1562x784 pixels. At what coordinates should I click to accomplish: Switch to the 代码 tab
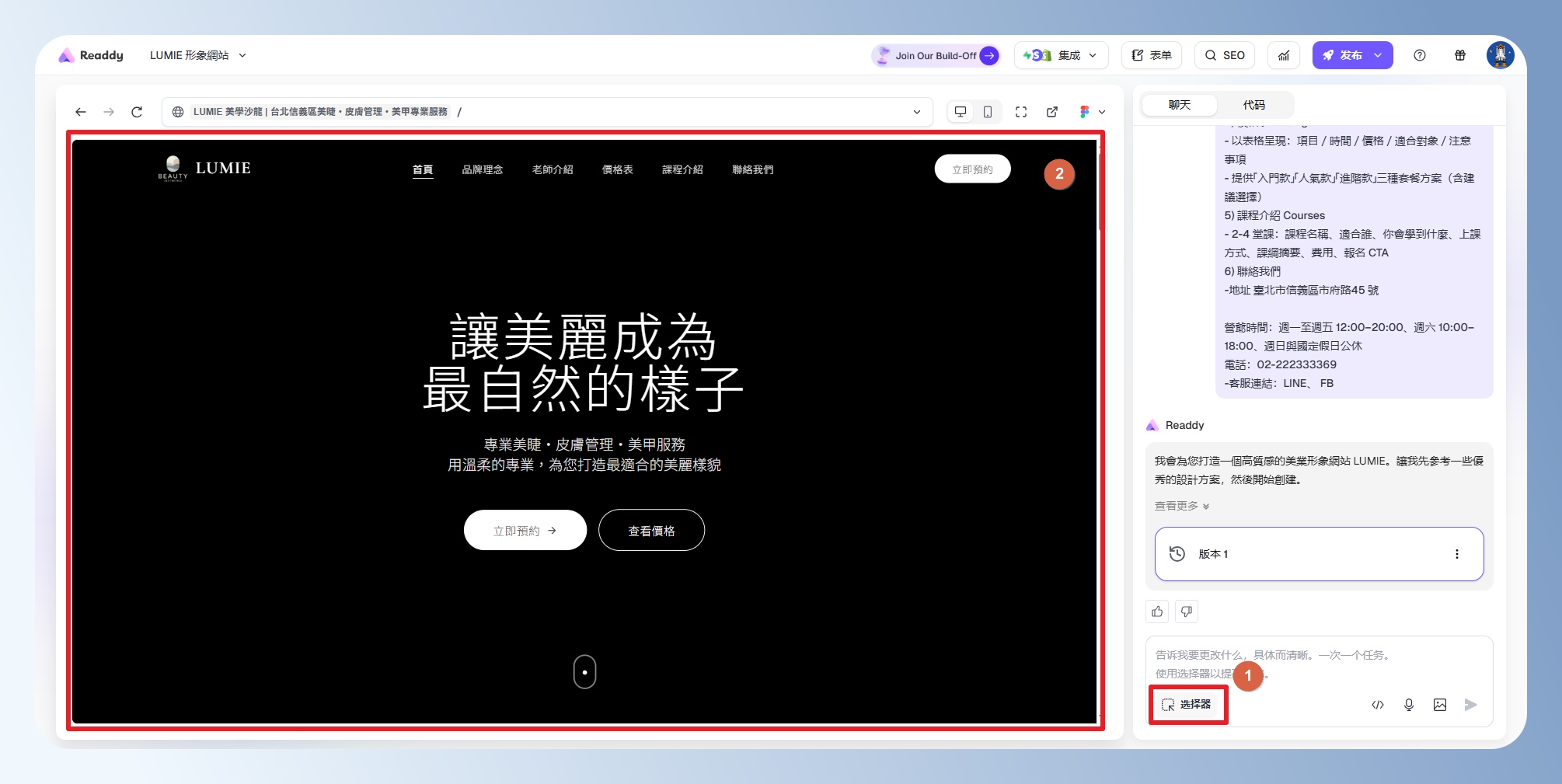(1253, 105)
